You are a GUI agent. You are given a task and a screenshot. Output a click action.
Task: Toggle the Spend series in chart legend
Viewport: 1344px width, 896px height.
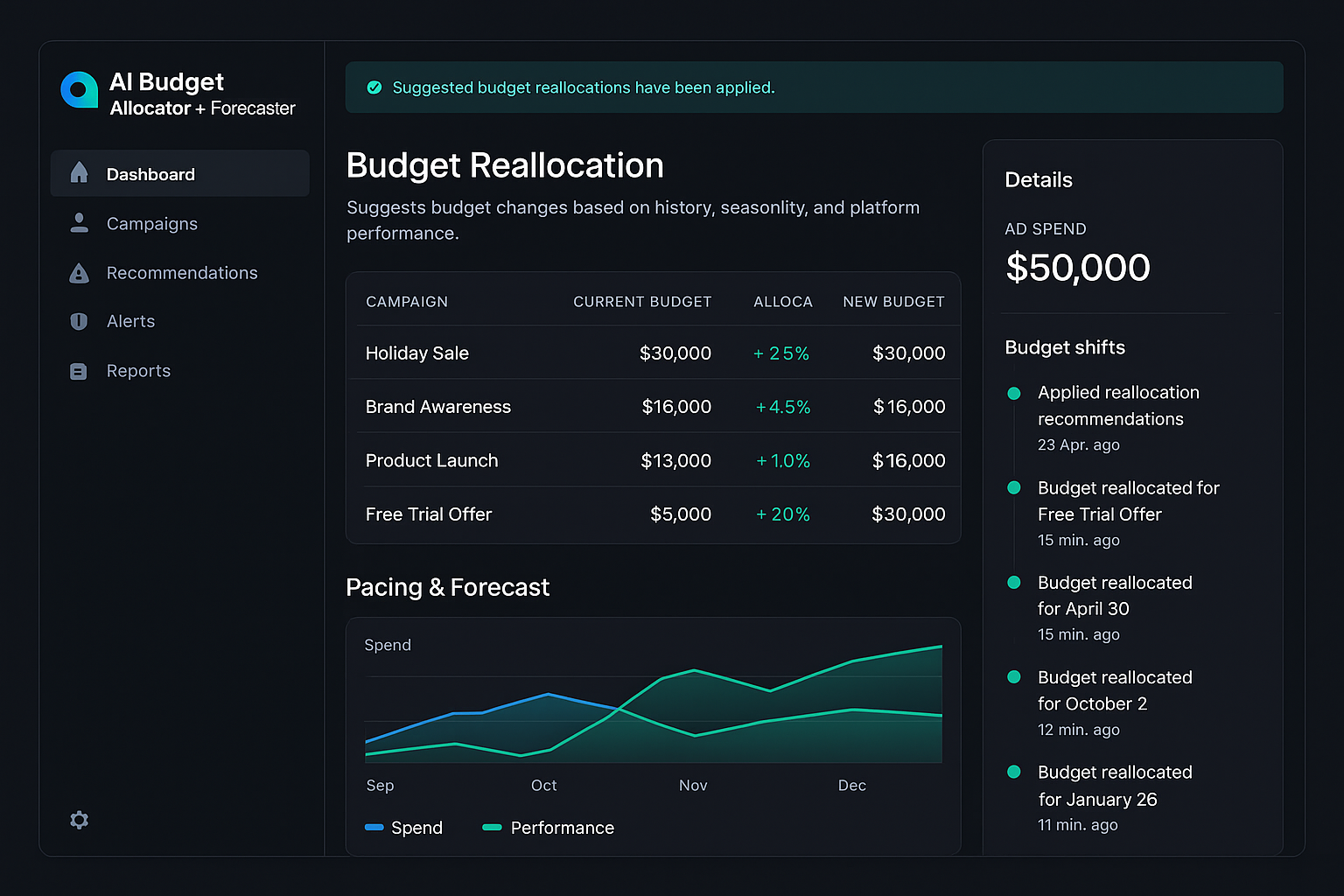(403, 827)
